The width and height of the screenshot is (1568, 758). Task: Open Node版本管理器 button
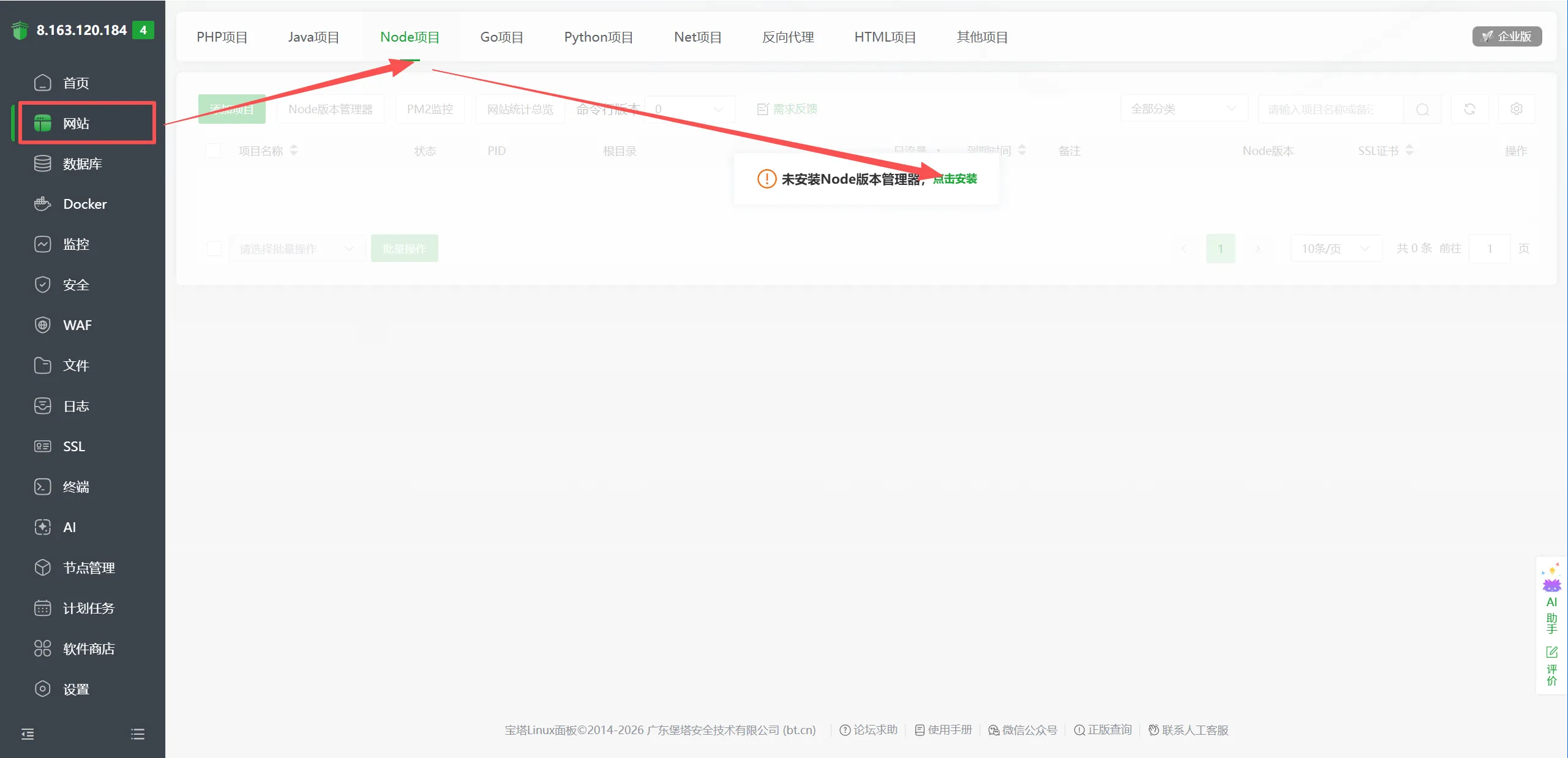(x=331, y=109)
